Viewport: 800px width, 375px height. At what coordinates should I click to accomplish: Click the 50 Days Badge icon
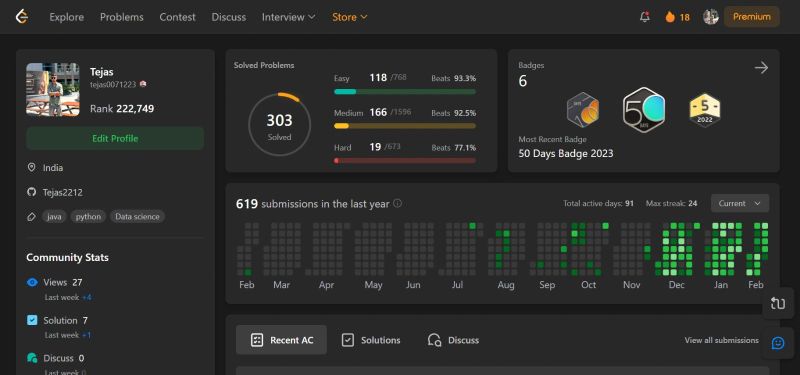[644, 110]
